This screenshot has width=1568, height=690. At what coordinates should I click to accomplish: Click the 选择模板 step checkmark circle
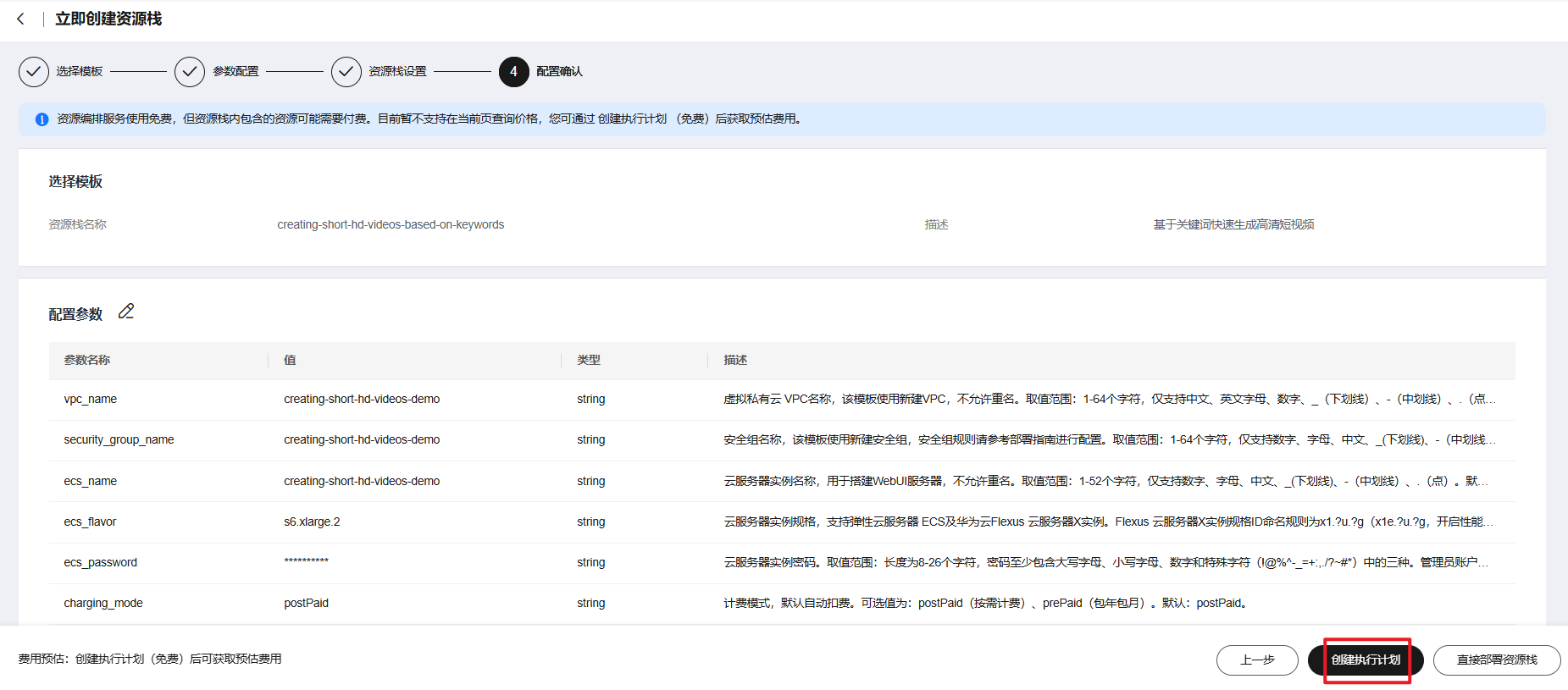34,72
